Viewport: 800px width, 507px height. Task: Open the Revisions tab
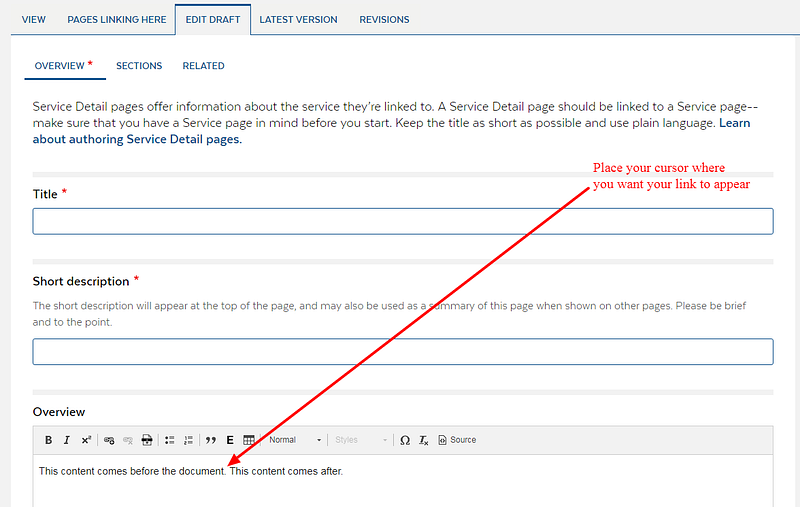click(x=384, y=19)
